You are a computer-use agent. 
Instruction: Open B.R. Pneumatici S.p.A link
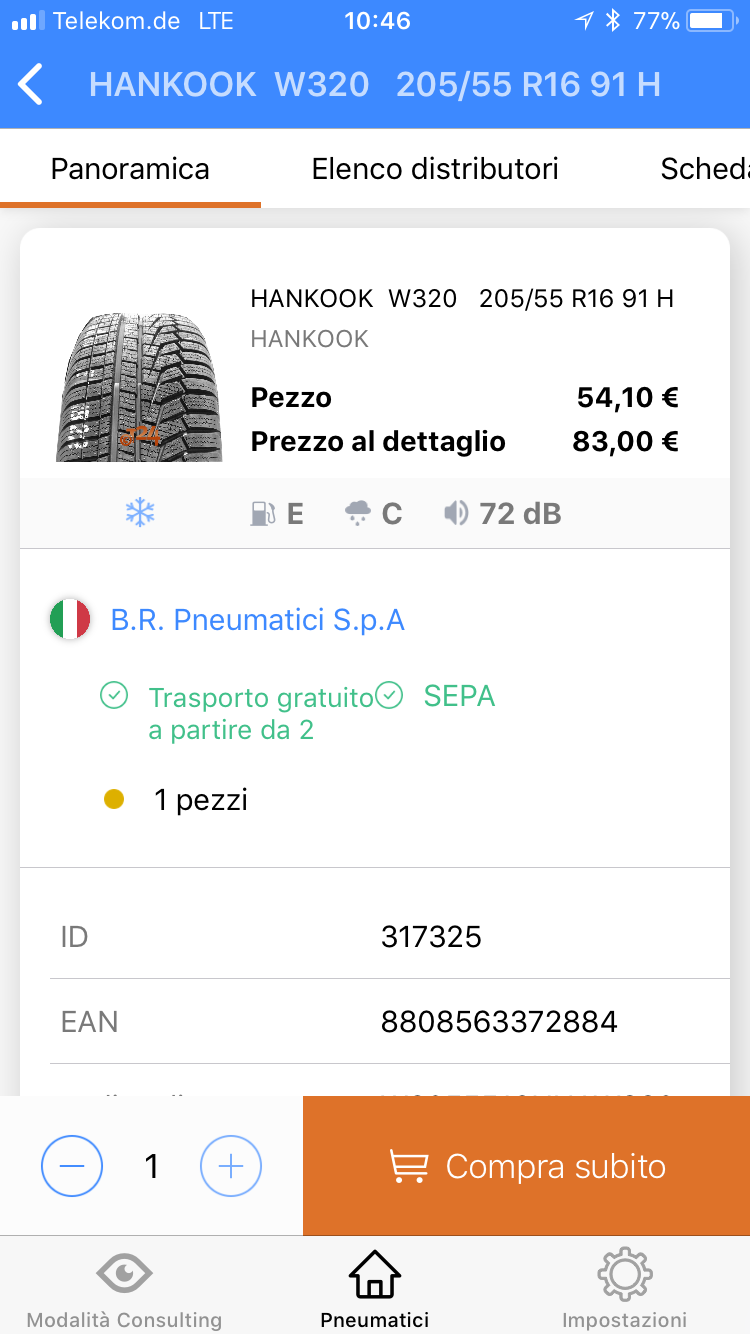click(257, 620)
